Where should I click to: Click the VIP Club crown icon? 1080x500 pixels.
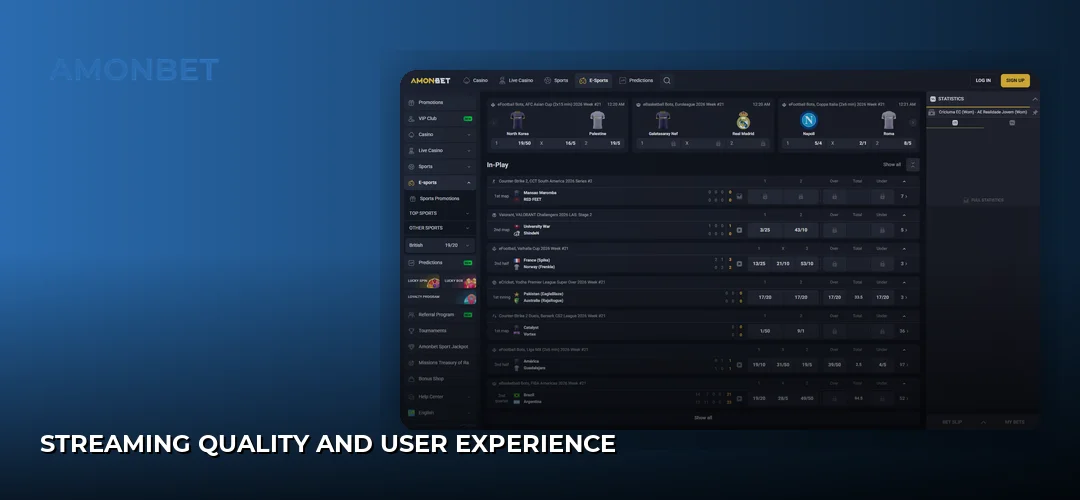click(x=411, y=118)
